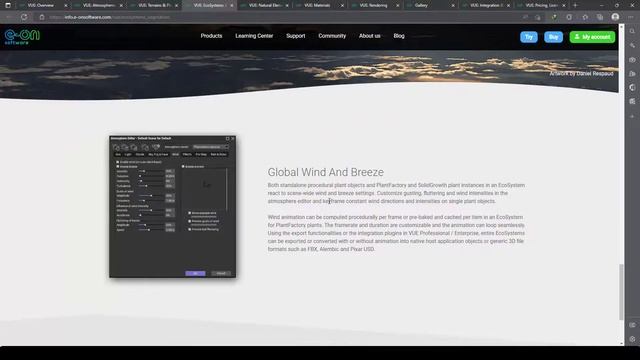Open the Support menu

296,36
